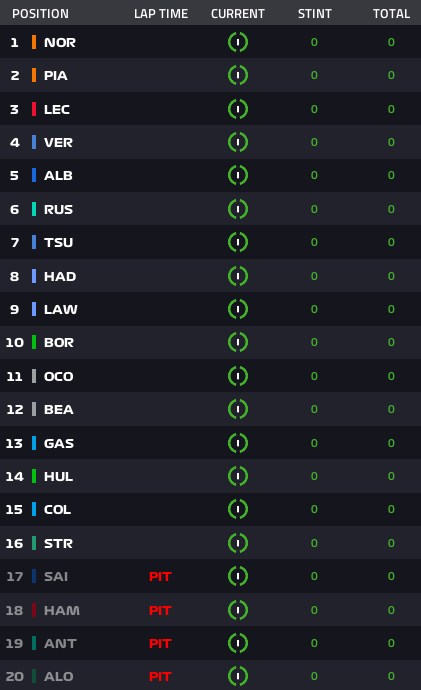The height and width of the screenshot is (690, 421).
Task: Click the STINT column header
Action: 315,14
